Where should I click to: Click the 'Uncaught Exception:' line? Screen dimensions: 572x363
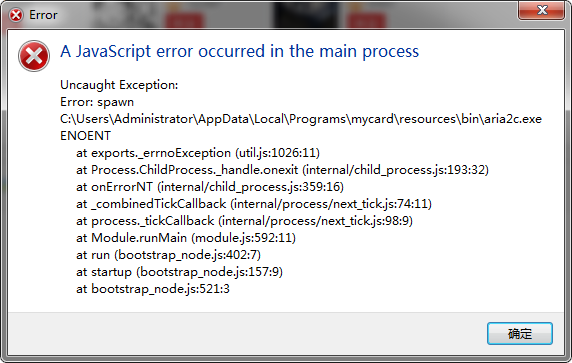click(119, 85)
